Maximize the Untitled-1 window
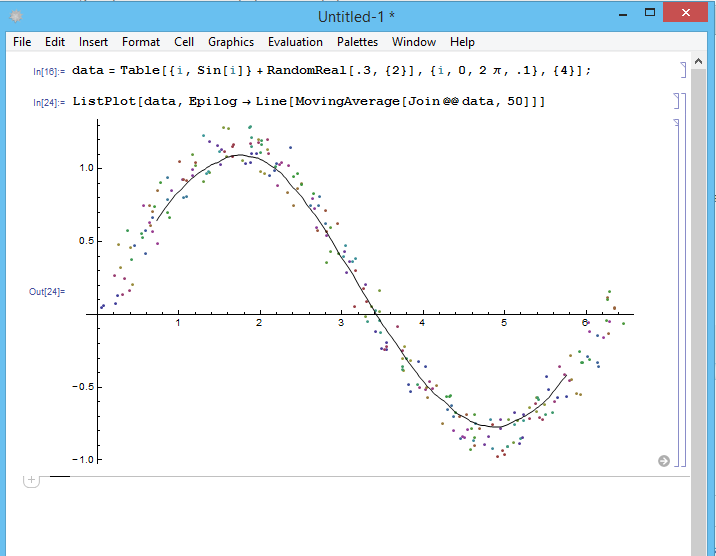716x556 pixels. (650, 13)
